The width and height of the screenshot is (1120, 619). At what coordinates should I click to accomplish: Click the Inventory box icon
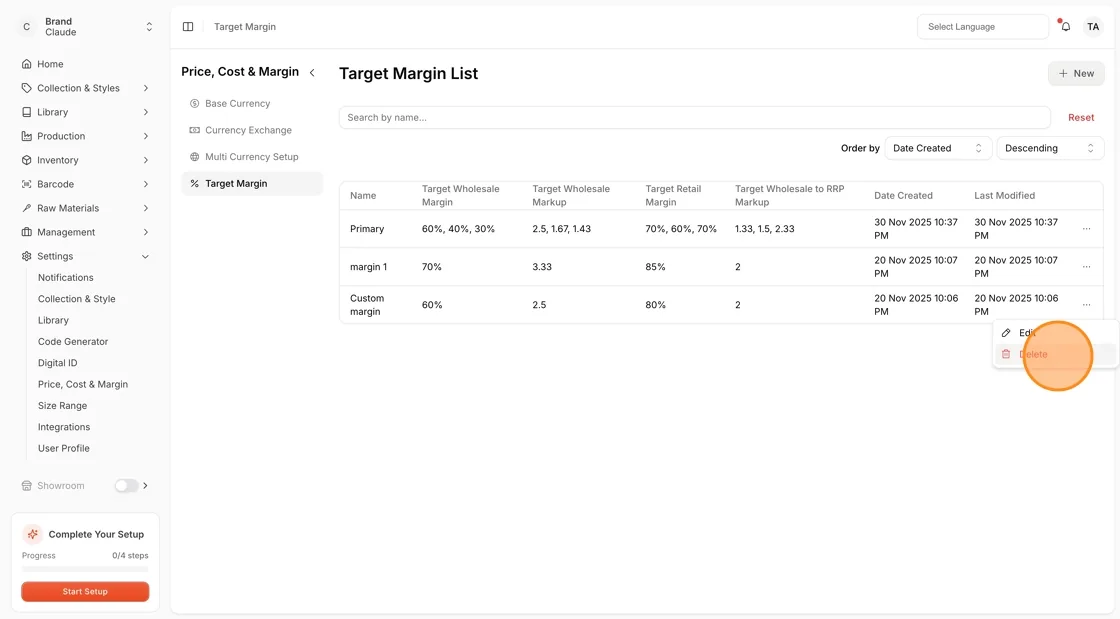(26, 160)
